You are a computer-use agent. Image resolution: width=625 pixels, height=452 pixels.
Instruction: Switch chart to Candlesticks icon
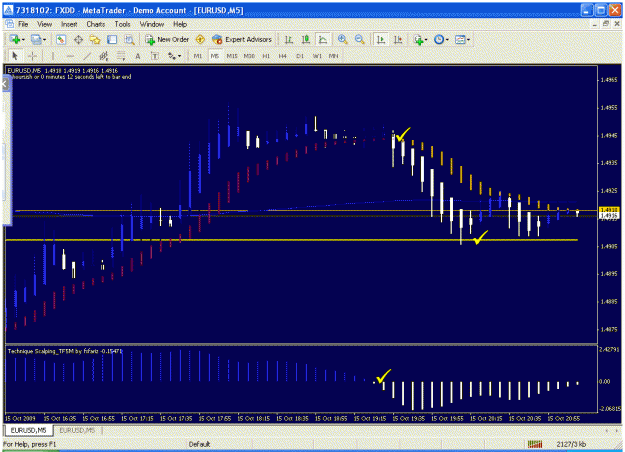tap(306, 39)
